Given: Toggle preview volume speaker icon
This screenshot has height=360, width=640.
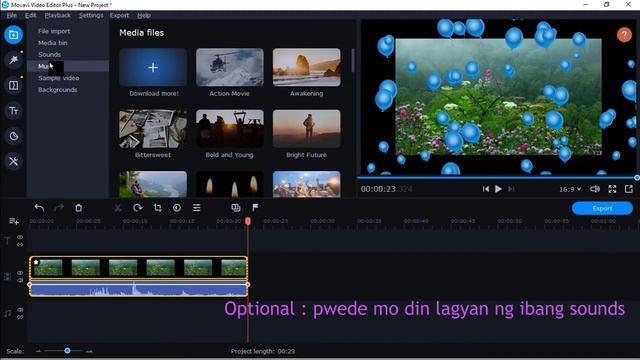Looking at the screenshot, I should [595, 189].
